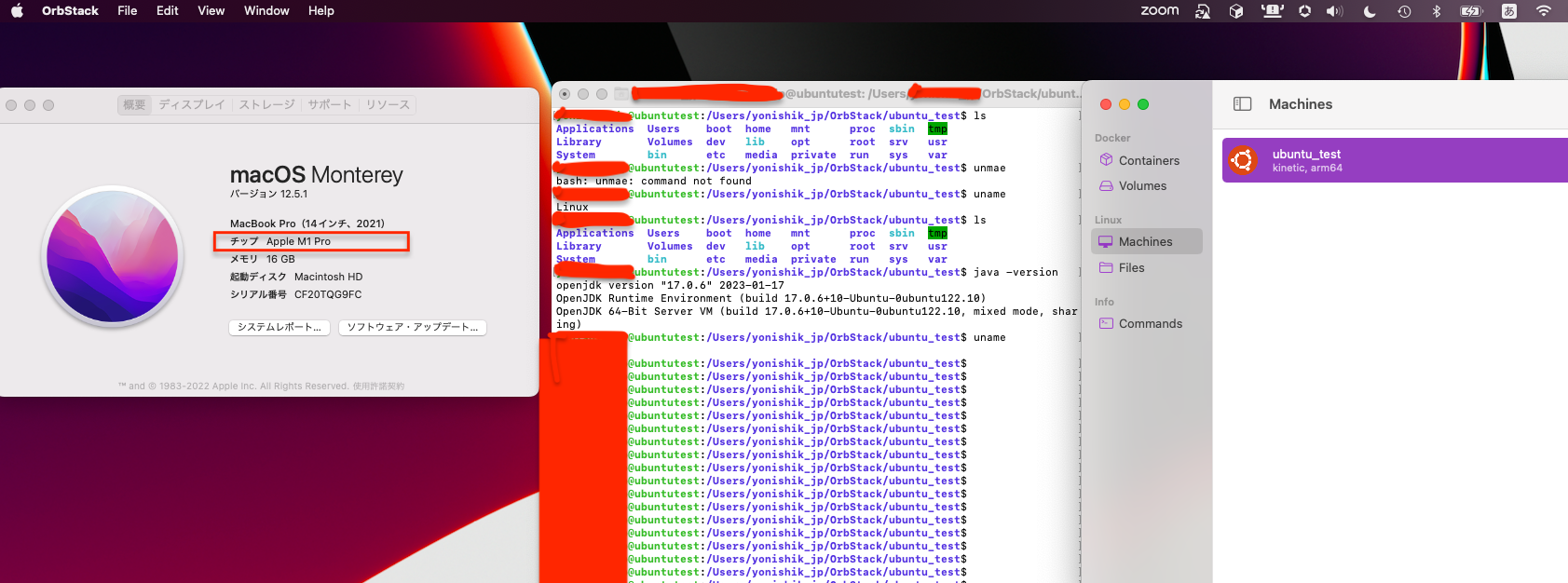Viewport: 1568px width, 583px height.
Task: Click the openjdk version "17.0.6" output line
Action: pos(670,285)
